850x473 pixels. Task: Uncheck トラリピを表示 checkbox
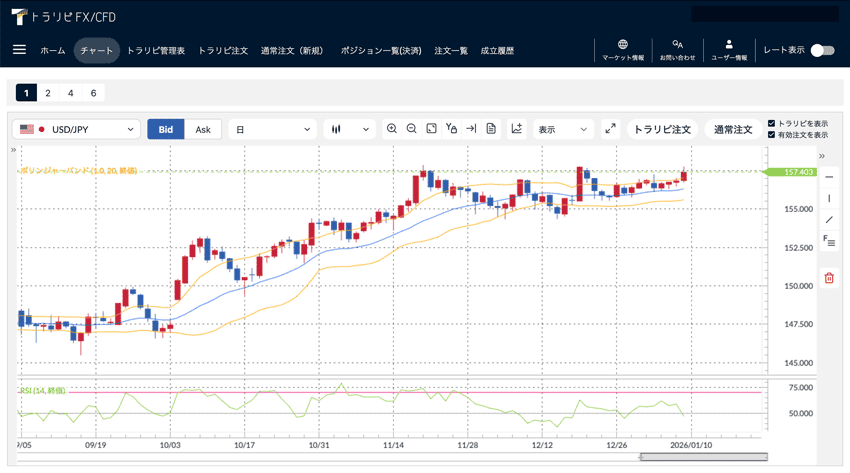[771, 124]
